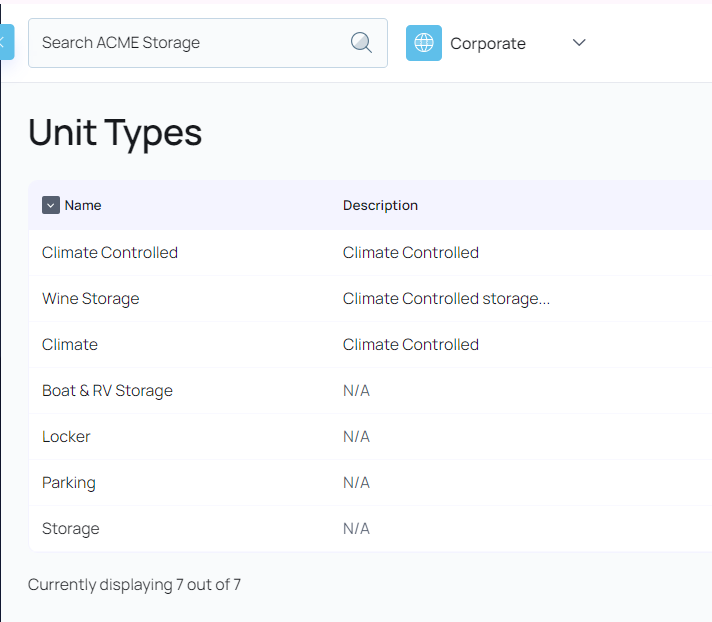This screenshot has height=622, width=712.
Task: Click the truncated Wine Storage description text
Action: pos(446,299)
